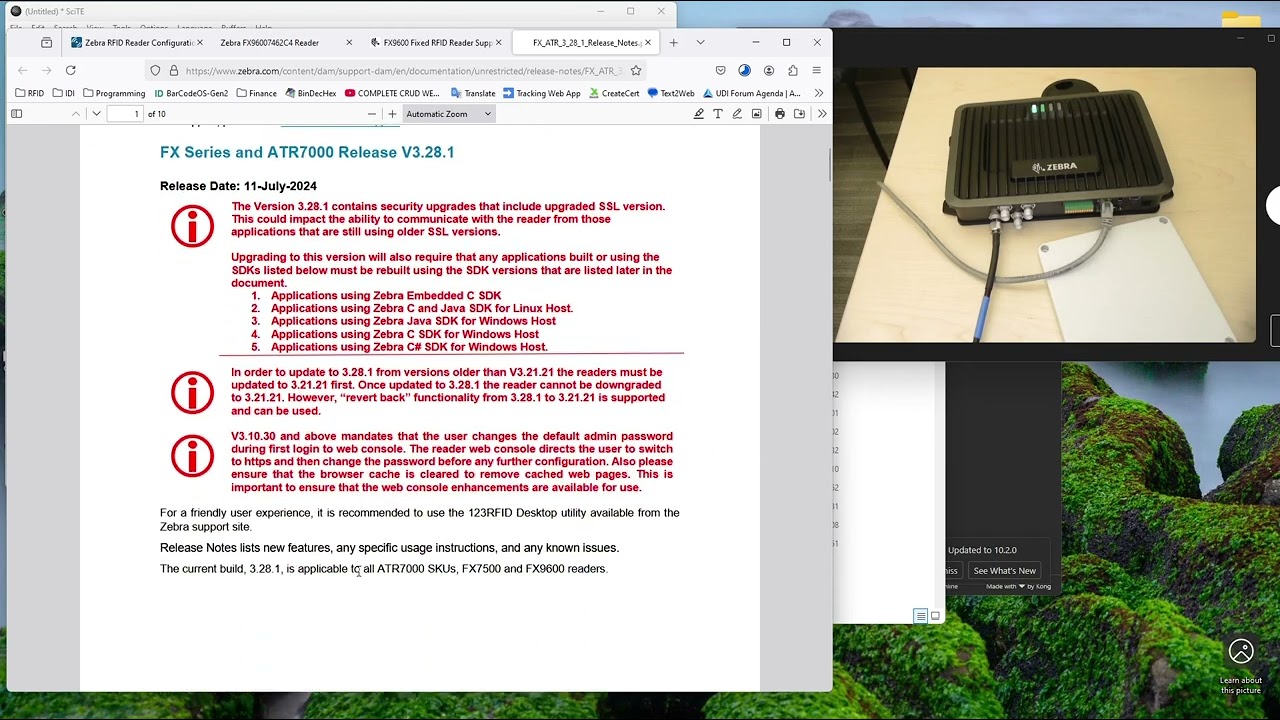Select list layout toggle in background window

tap(920, 616)
